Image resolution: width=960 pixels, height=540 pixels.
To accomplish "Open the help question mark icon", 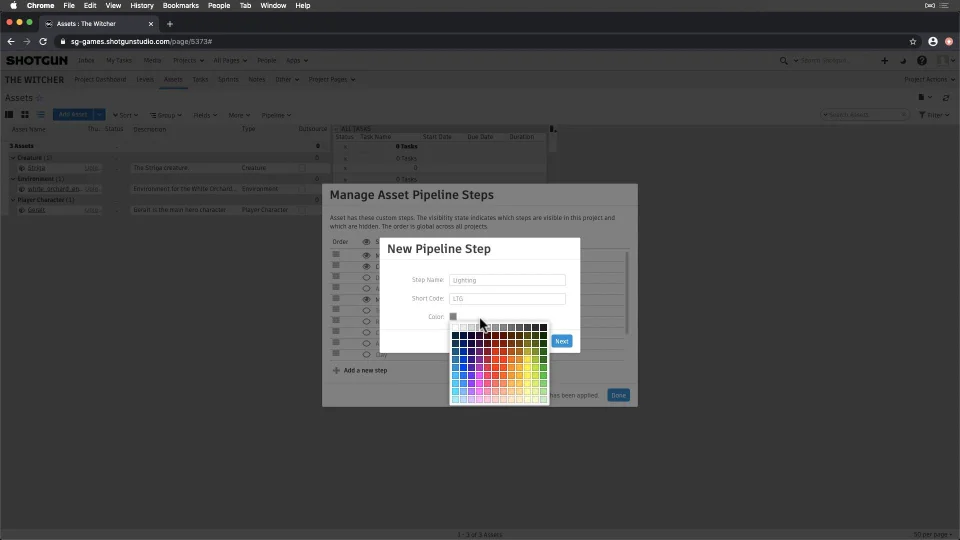I will pos(921,61).
